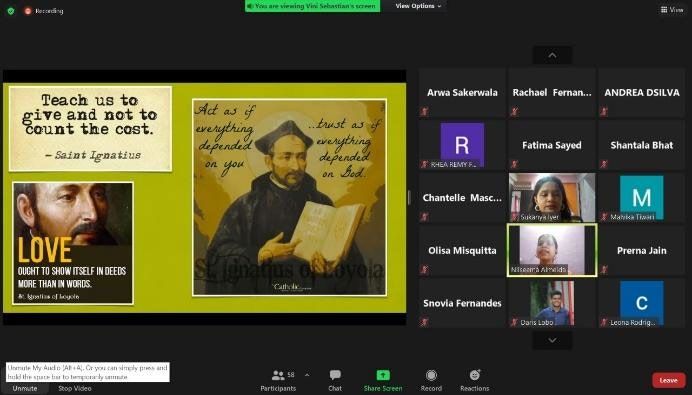Open the Reactions smiley icon
The height and width of the screenshot is (395, 692).
coord(475,375)
